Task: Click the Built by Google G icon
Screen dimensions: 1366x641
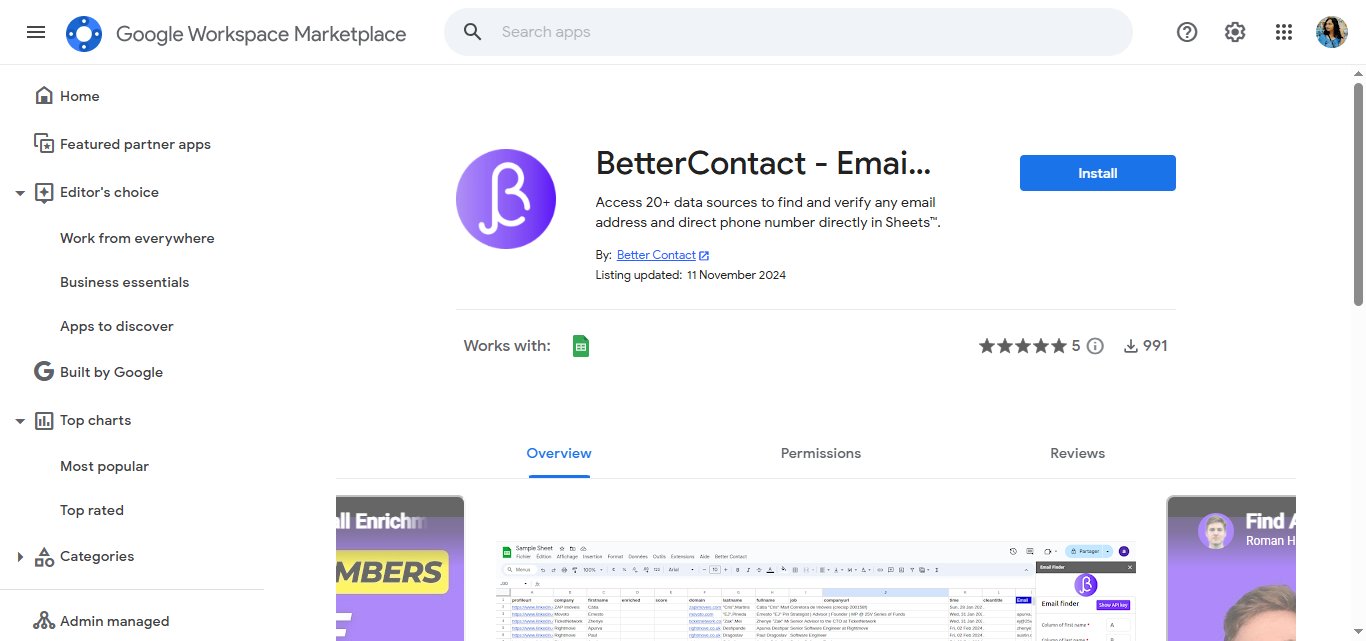Action: click(x=44, y=372)
